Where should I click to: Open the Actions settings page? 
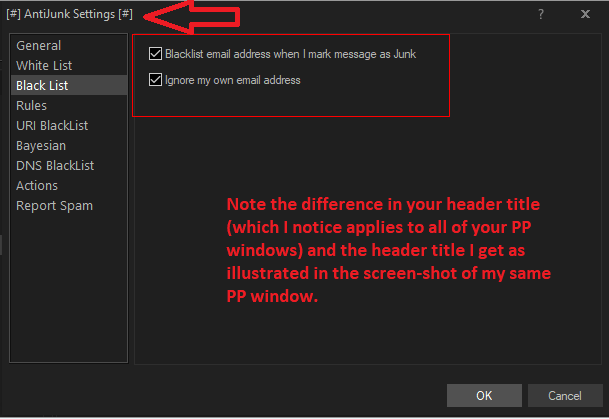tap(68, 186)
